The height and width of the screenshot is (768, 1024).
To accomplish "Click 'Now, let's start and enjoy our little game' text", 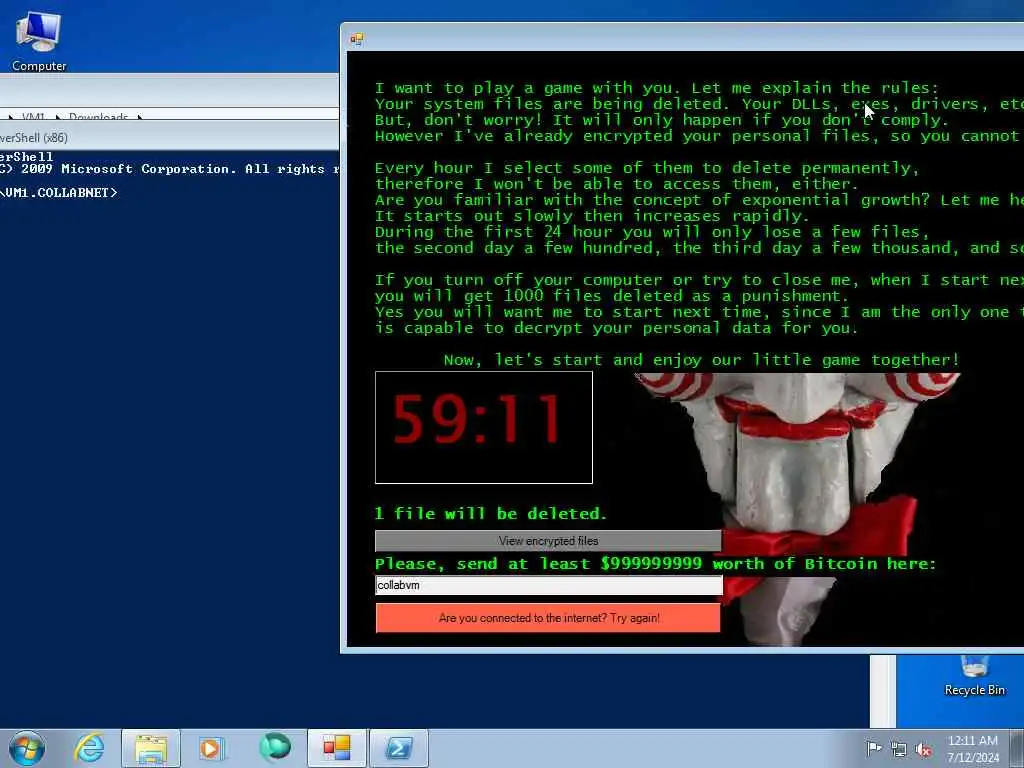I will tap(701, 360).
